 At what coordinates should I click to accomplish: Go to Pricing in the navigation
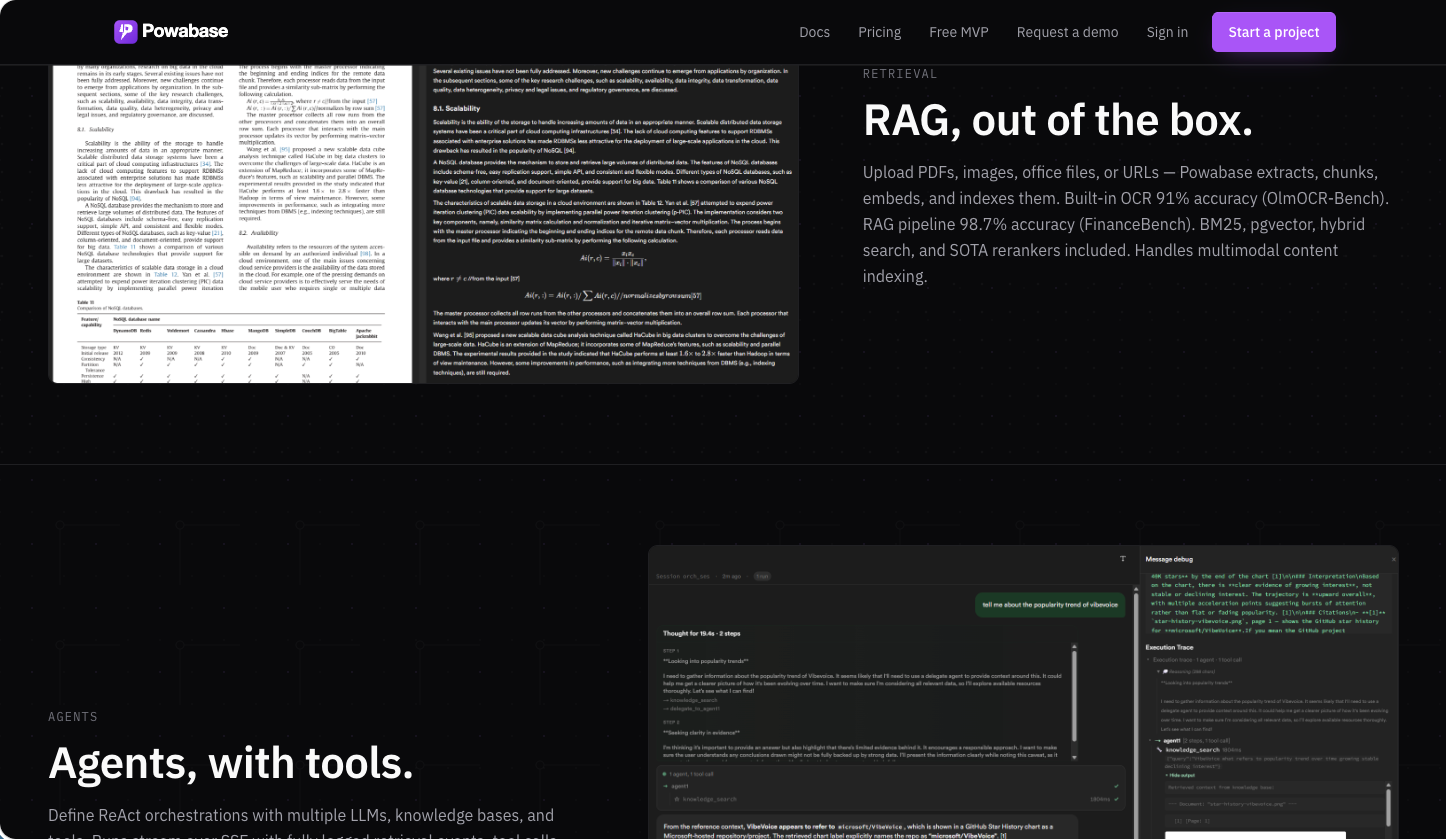click(x=879, y=32)
